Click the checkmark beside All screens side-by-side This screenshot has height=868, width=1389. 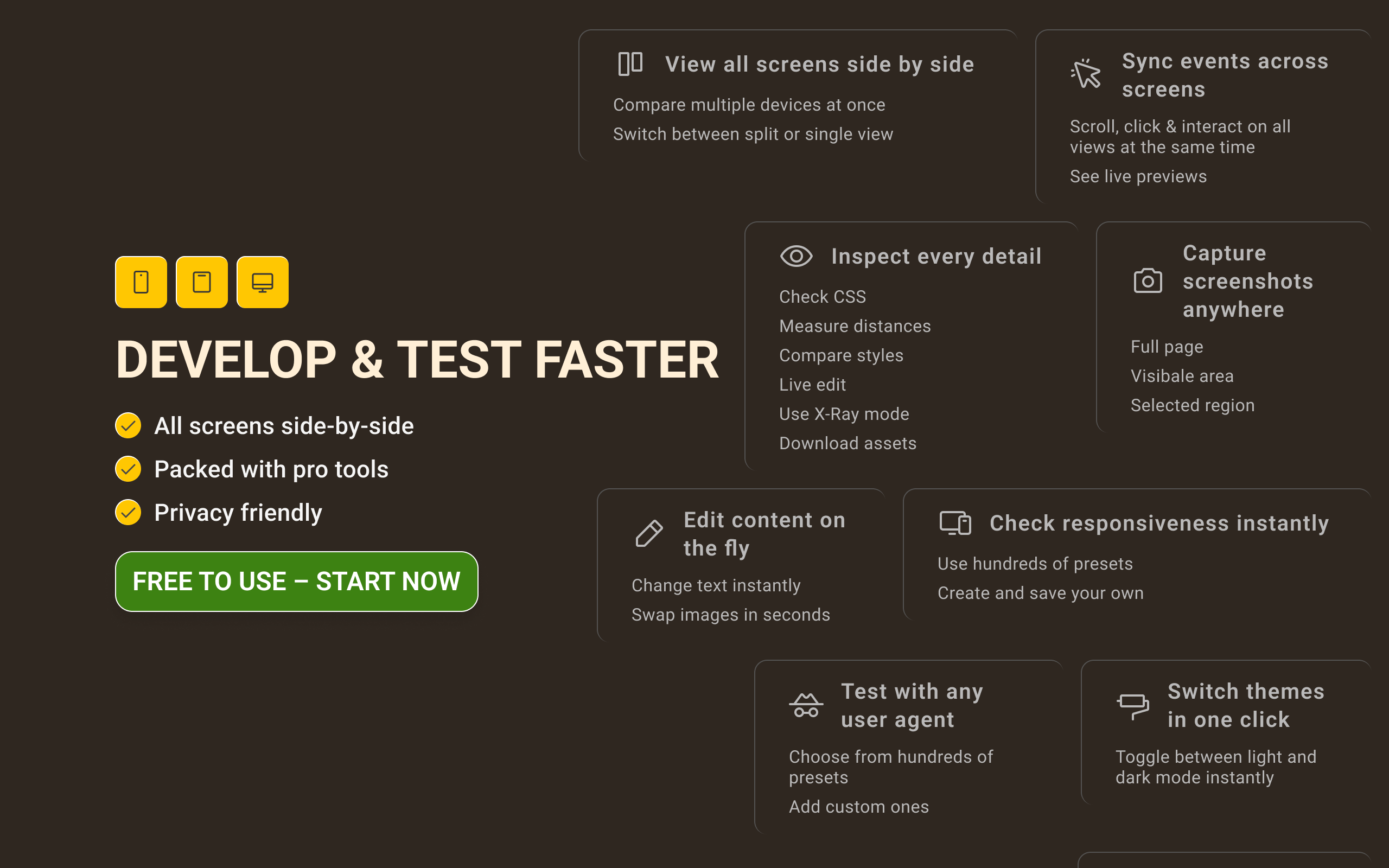[128, 425]
